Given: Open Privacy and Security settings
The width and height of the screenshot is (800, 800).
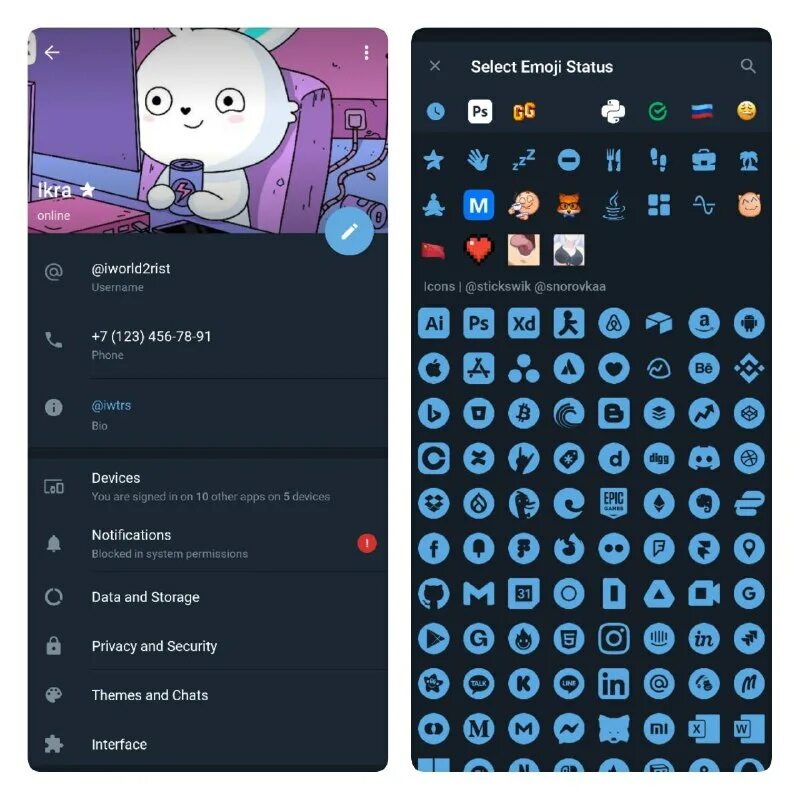Looking at the screenshot, I should [208, 646].
